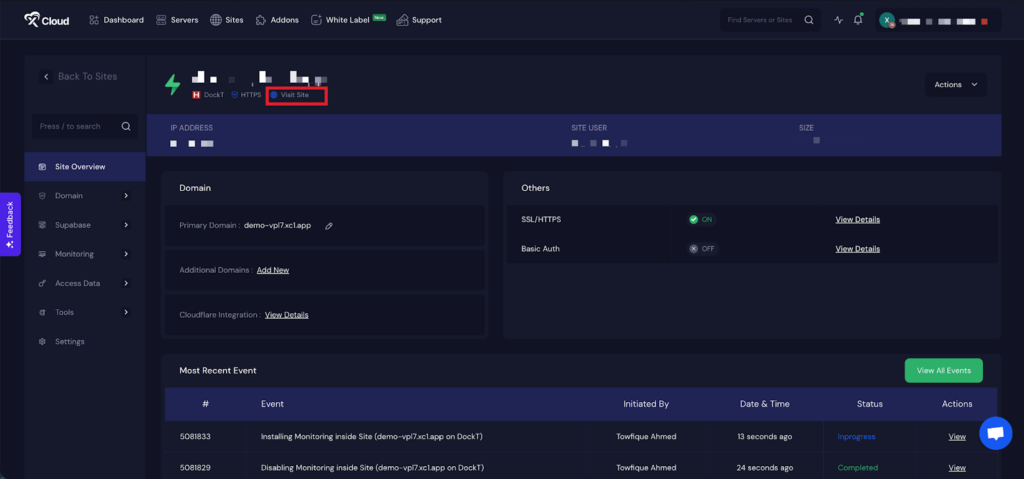This screenshot has width=1024, height=479.
Task: Edit primary domain with pencil icon
Action: coord(329,226)
